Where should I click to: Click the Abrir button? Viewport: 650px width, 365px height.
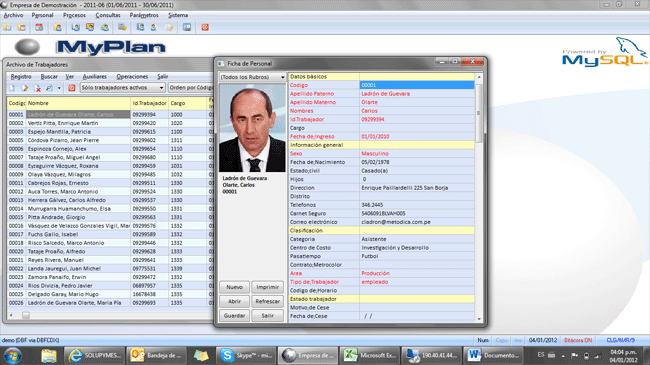coord(234,302)
